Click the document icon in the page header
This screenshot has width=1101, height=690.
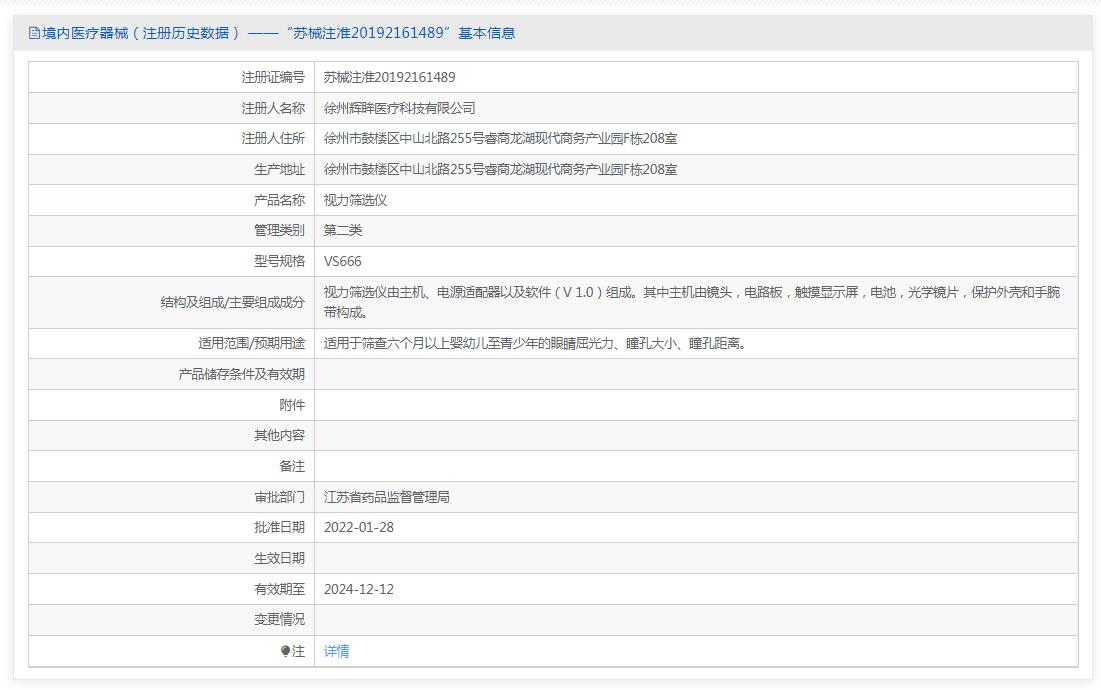click(34, 33)
